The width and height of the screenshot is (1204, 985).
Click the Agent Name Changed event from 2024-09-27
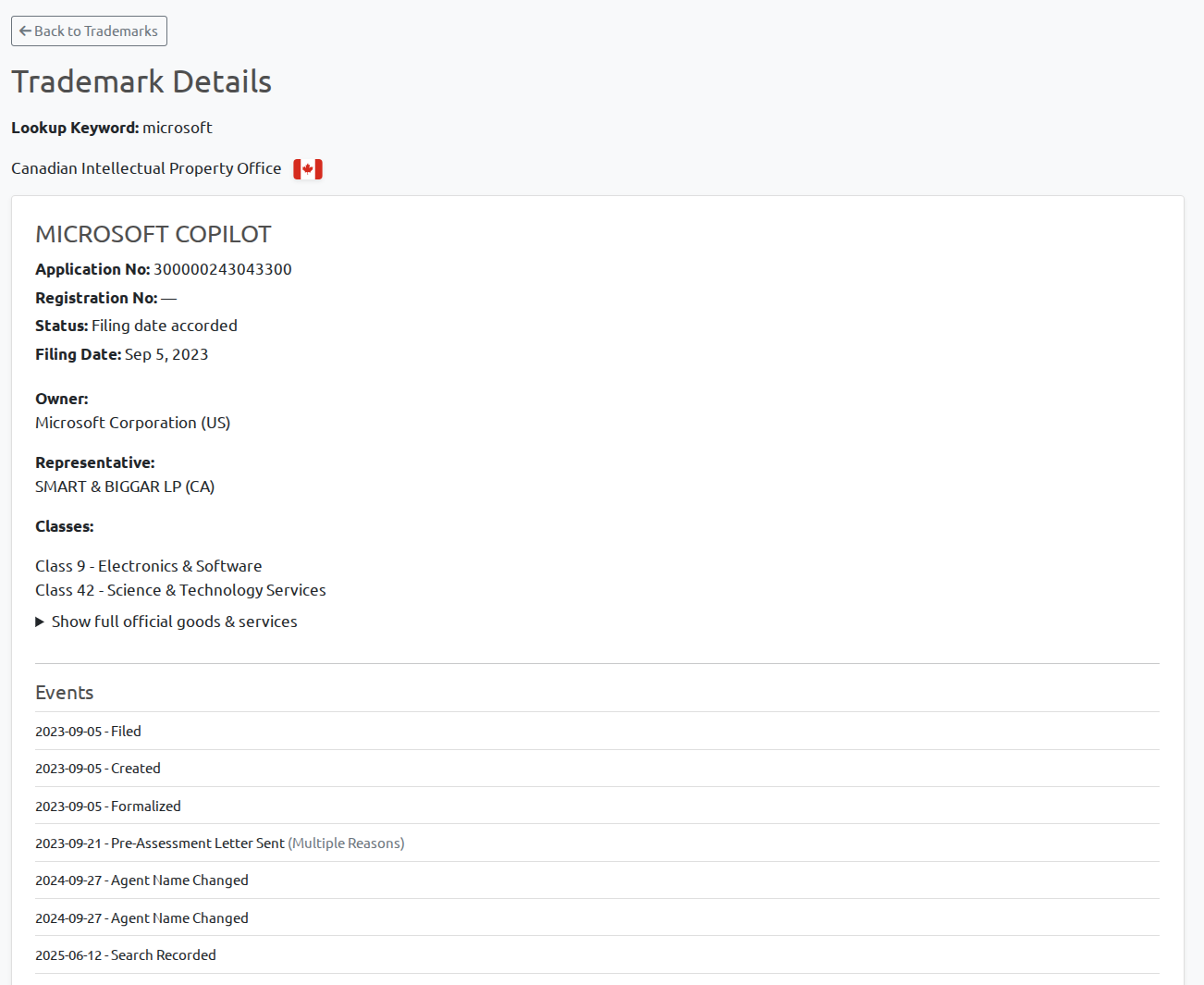pos(141,880)
